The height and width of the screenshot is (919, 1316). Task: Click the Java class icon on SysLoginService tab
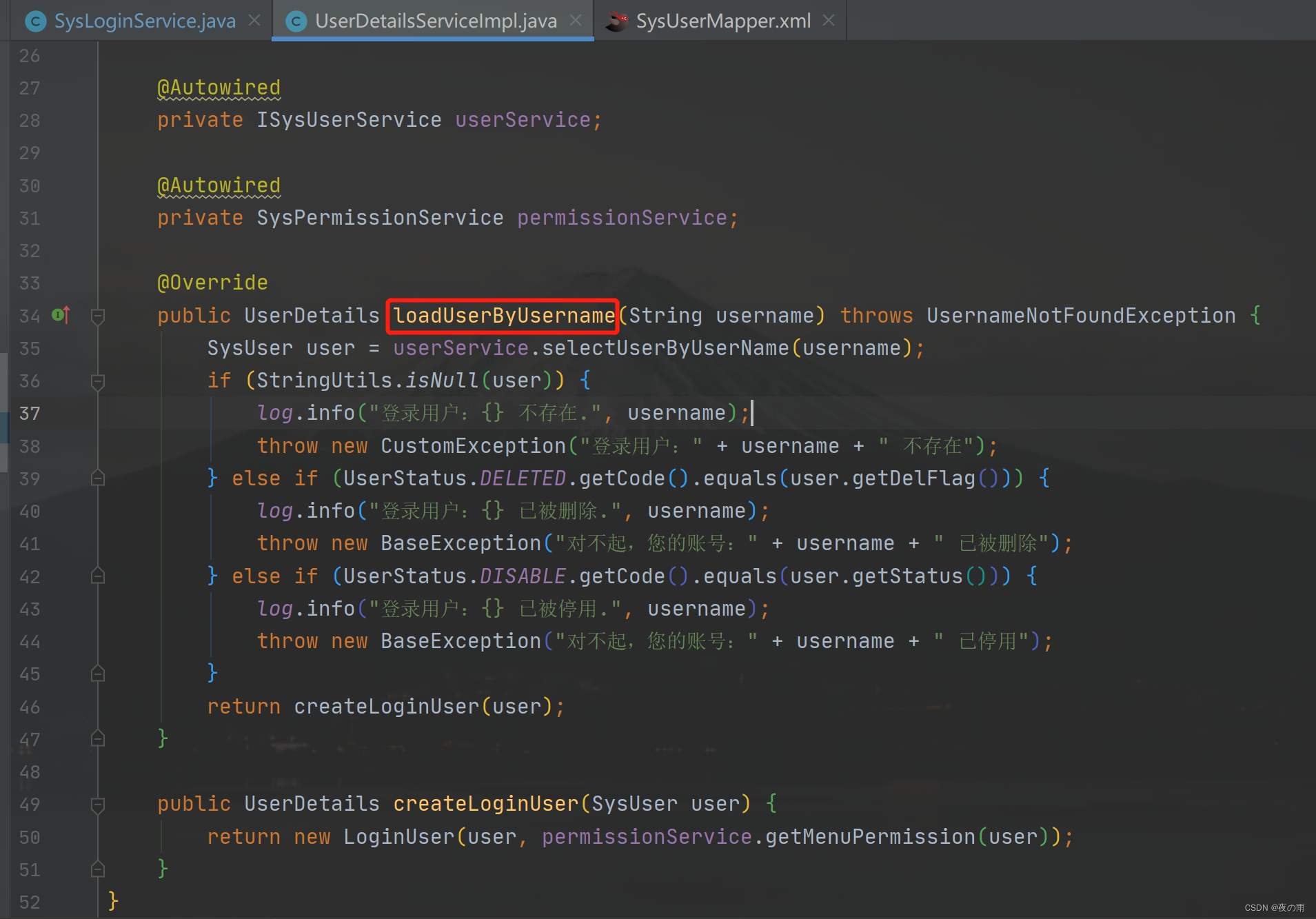[x=35, y=21]
